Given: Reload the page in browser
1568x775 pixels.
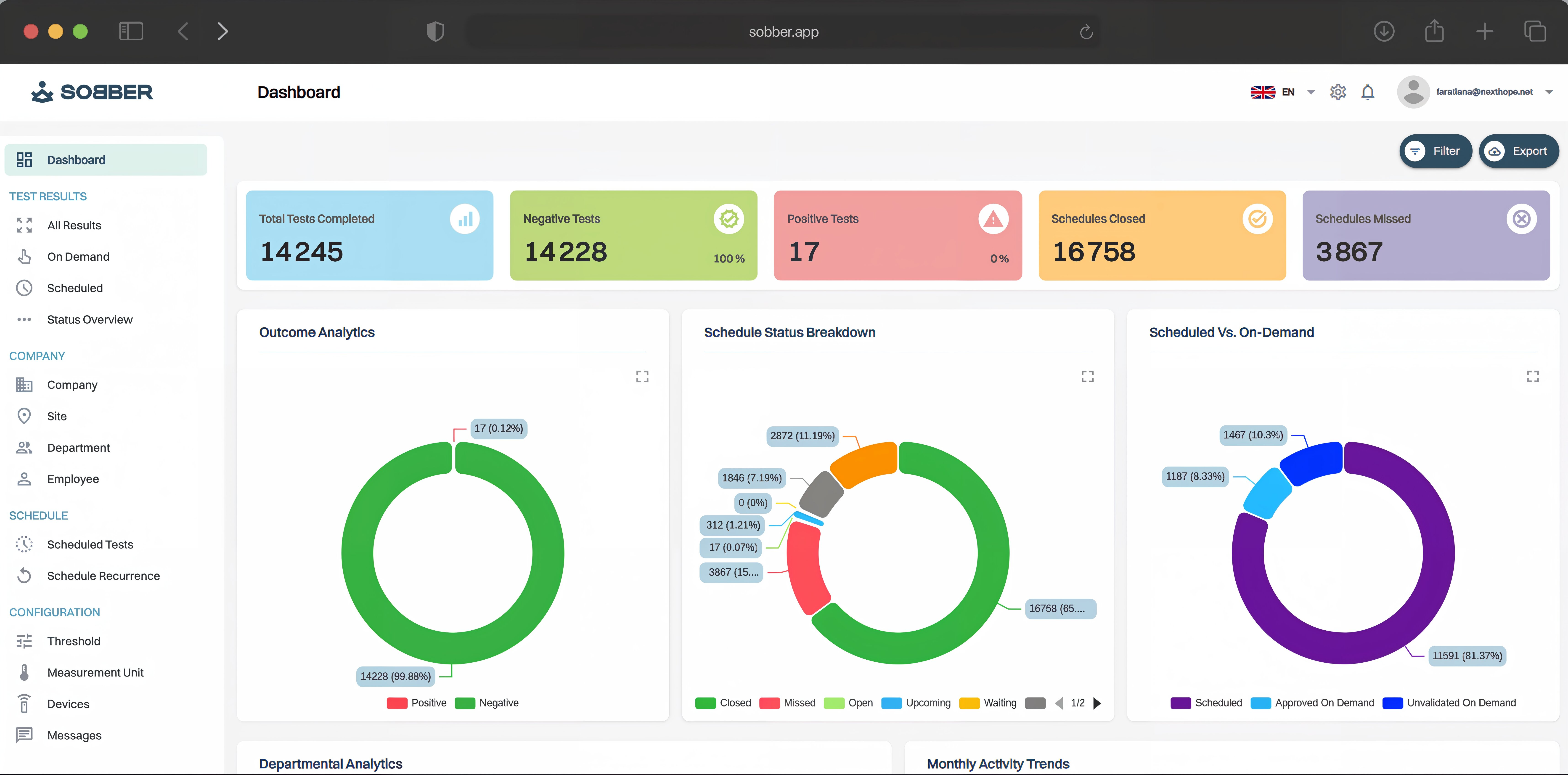Looking at the screenshot, I should [1086, 32].
